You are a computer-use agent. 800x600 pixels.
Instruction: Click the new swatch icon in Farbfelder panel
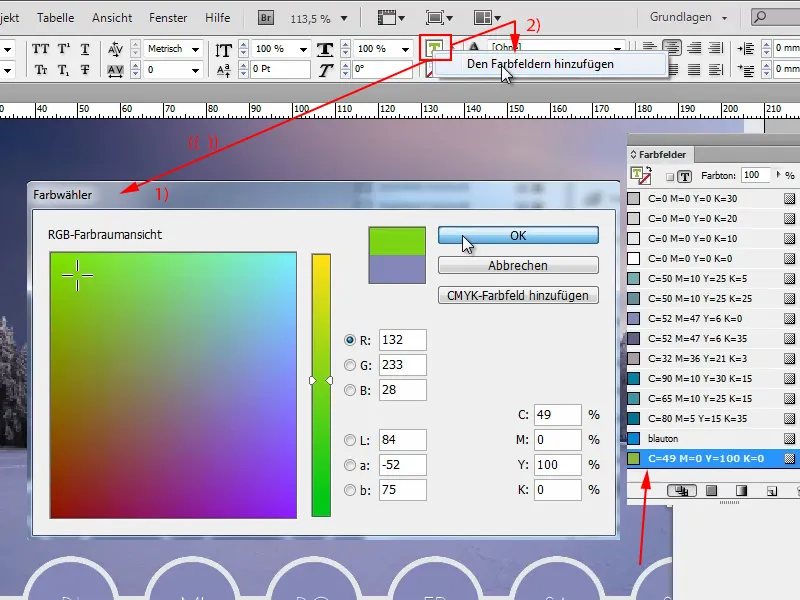pyautogui.click(x=771, y=491)
